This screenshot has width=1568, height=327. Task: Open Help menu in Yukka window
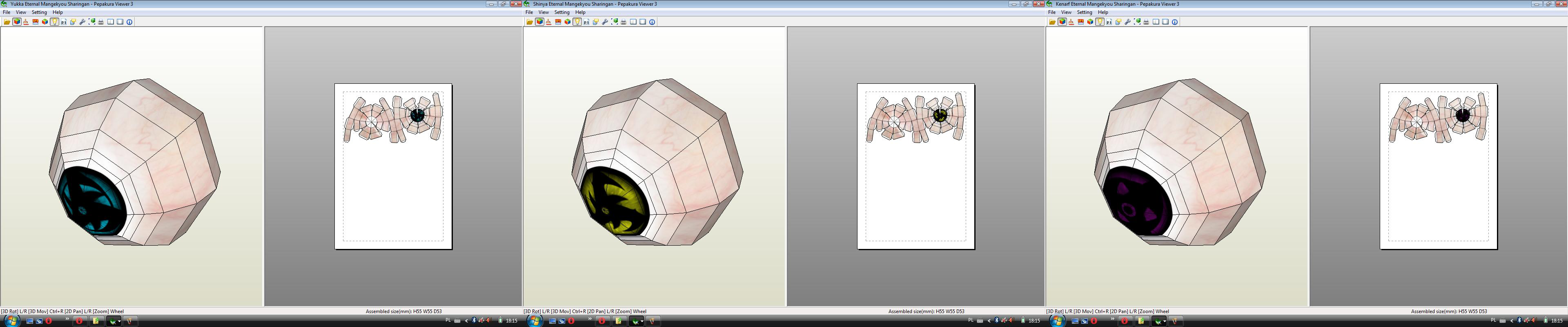58,12
